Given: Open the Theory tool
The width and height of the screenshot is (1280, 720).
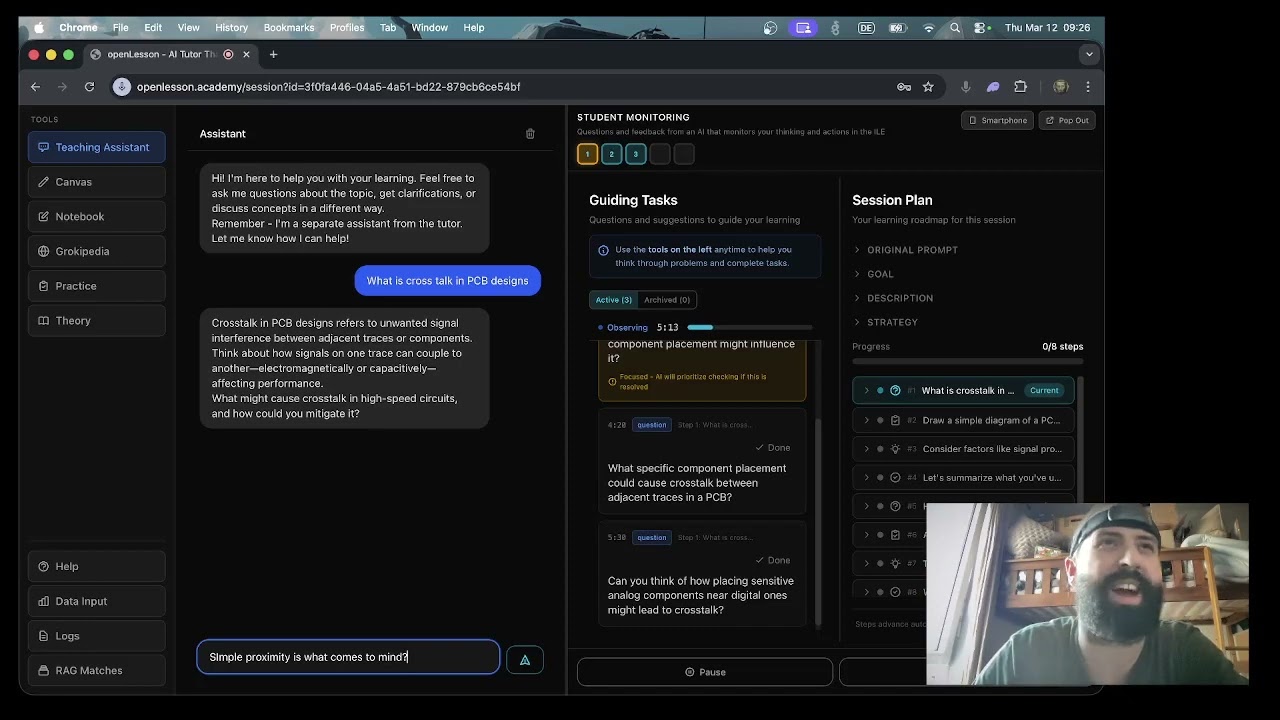Looking at the screenshot, I should tap(97, 321).
